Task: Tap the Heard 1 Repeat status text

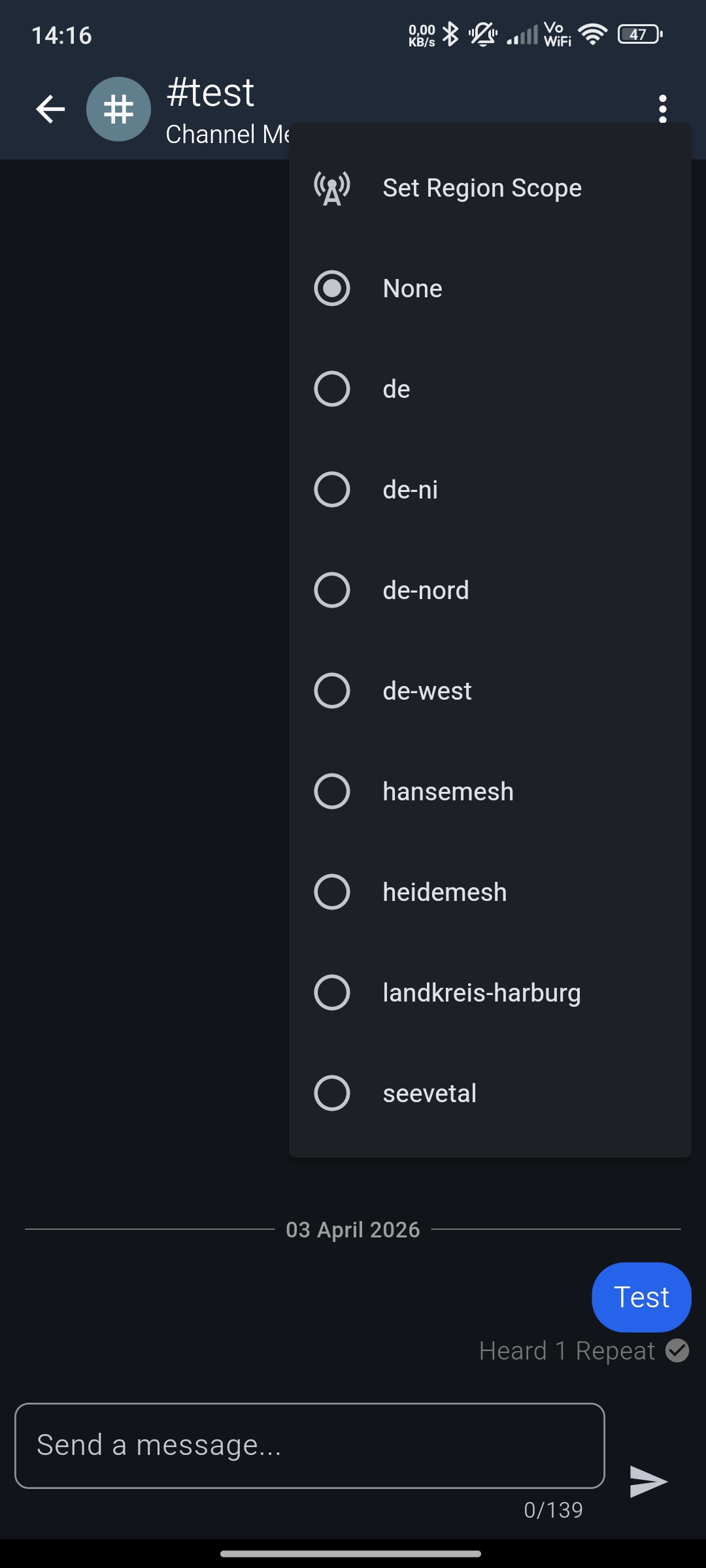Action: 567,1350
